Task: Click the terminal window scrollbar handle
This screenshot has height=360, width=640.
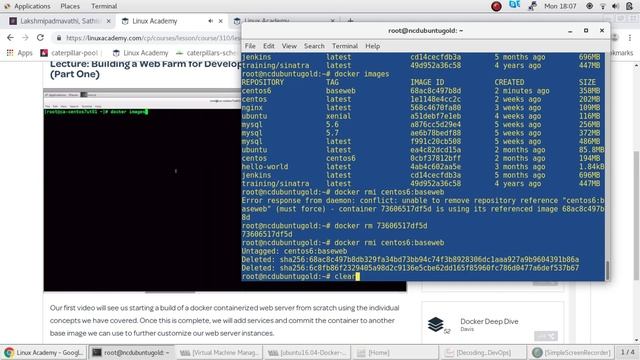Action: [607, 270]
